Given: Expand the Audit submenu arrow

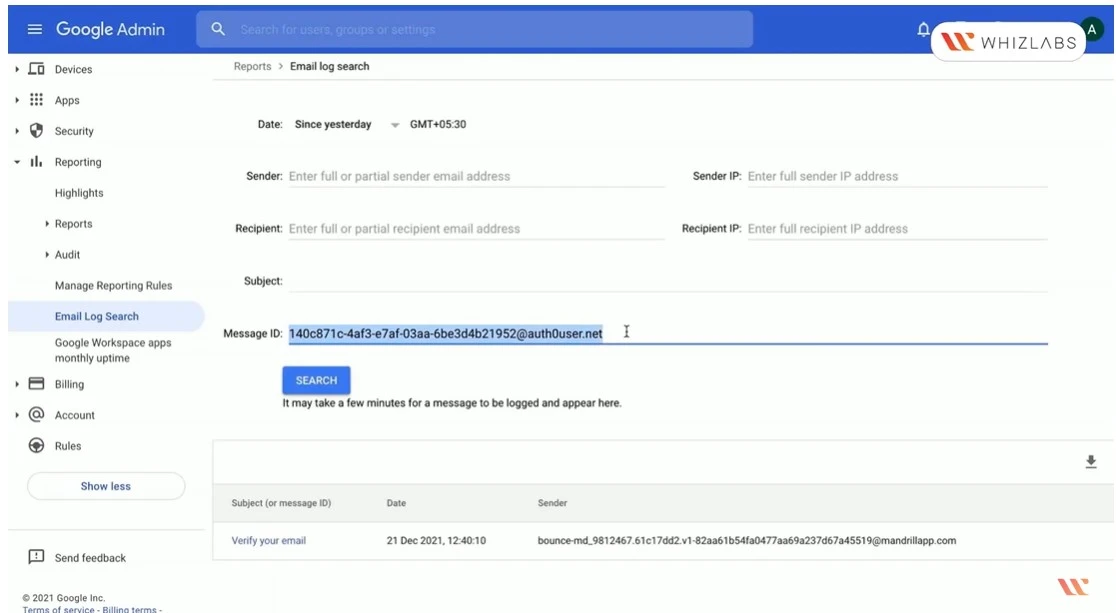Looking at the screenshot, I should 47,254.
